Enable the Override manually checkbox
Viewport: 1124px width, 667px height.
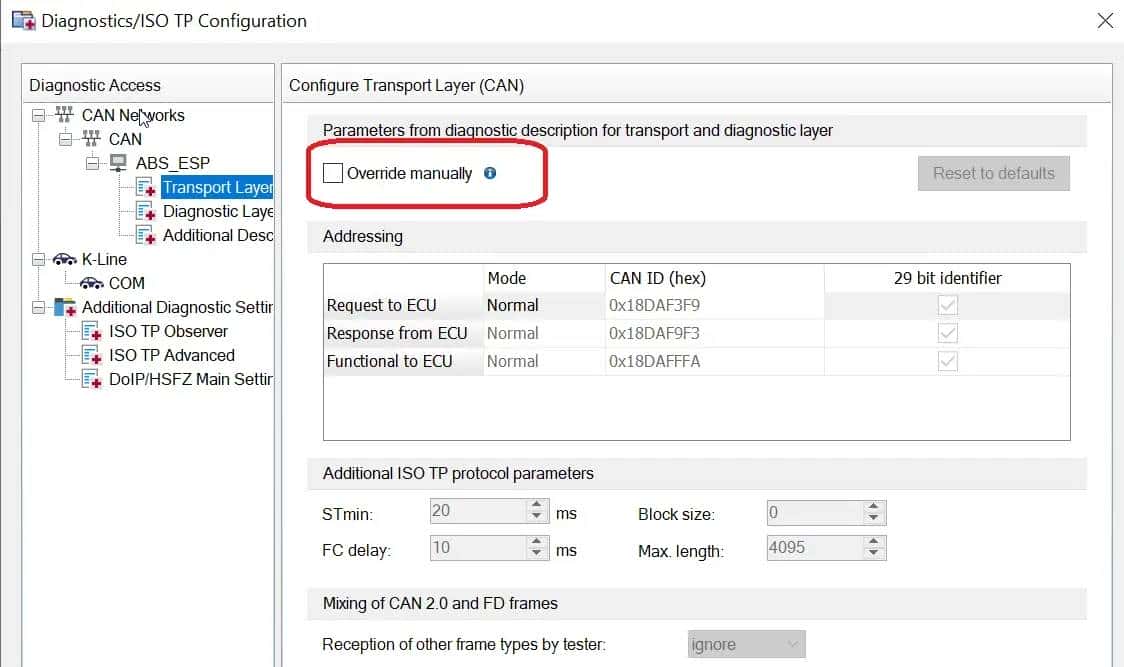[x=333, y=173]
